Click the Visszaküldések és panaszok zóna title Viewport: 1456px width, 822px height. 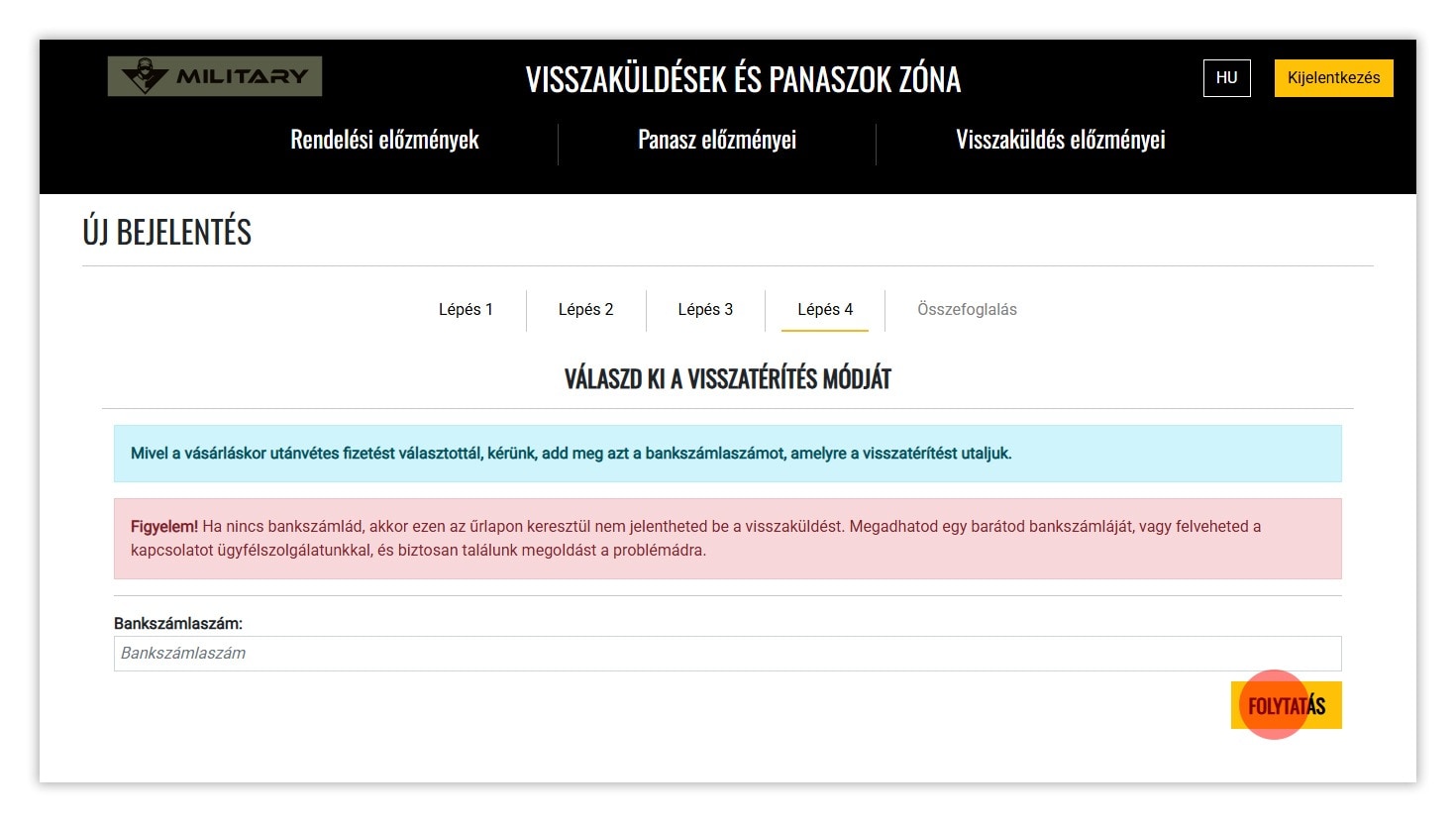(743, 79)
